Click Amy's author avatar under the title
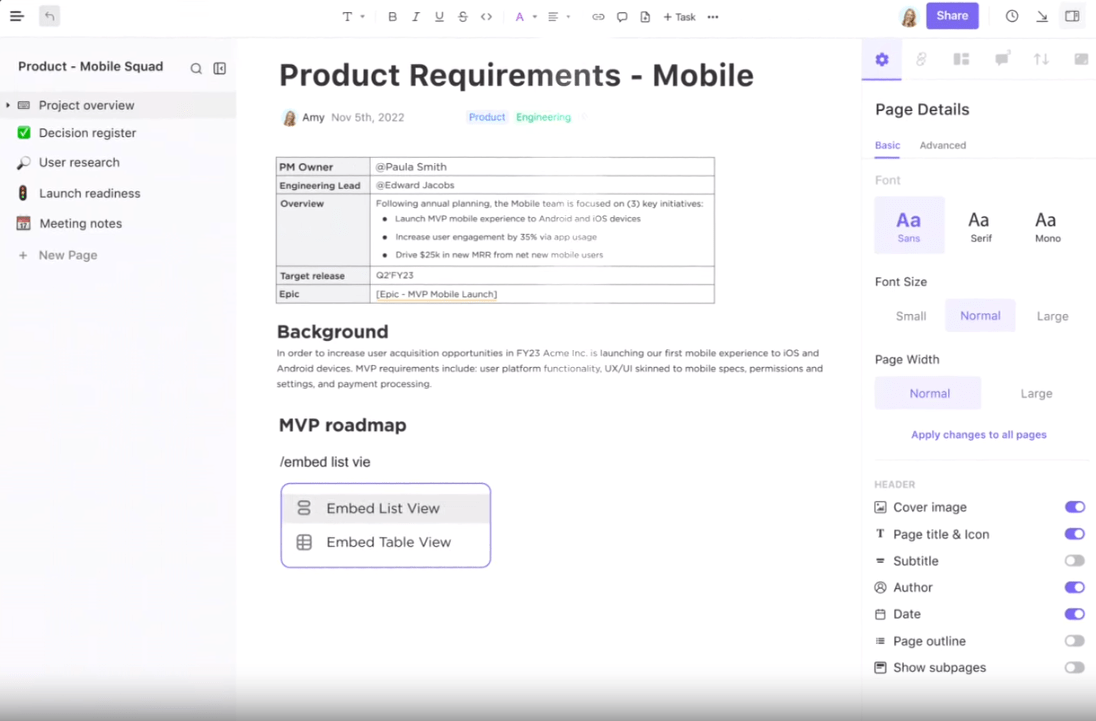This screenshot has width=1096, height=721. [x=289, y=117]
